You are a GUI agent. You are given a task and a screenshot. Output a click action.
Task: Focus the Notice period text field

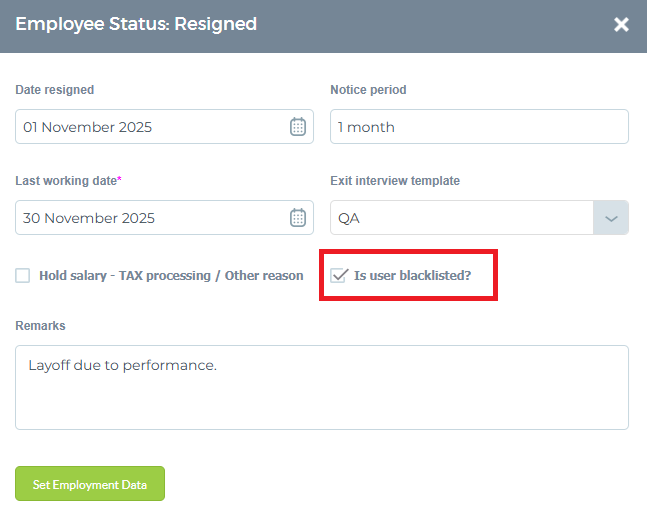[479, 127]
